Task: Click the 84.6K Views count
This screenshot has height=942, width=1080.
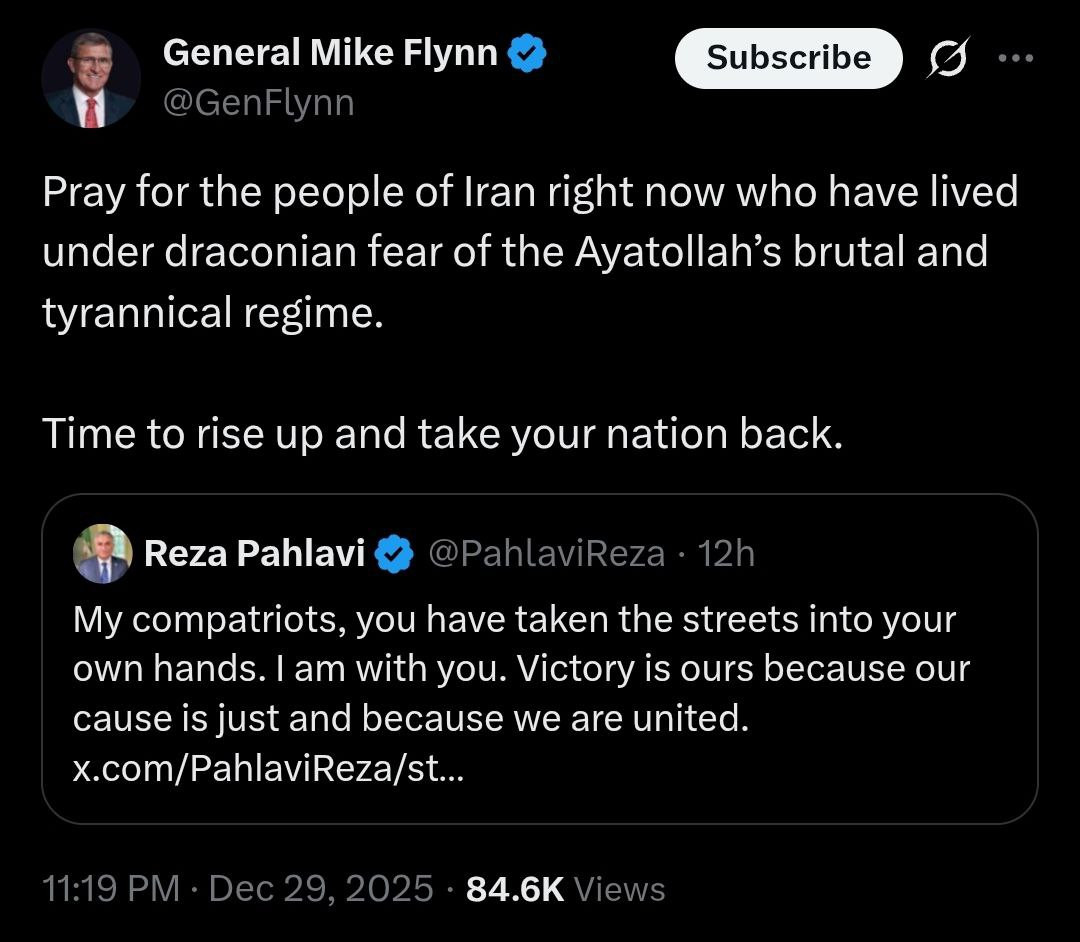Action: pyautogui.click(x=565, y=888)
